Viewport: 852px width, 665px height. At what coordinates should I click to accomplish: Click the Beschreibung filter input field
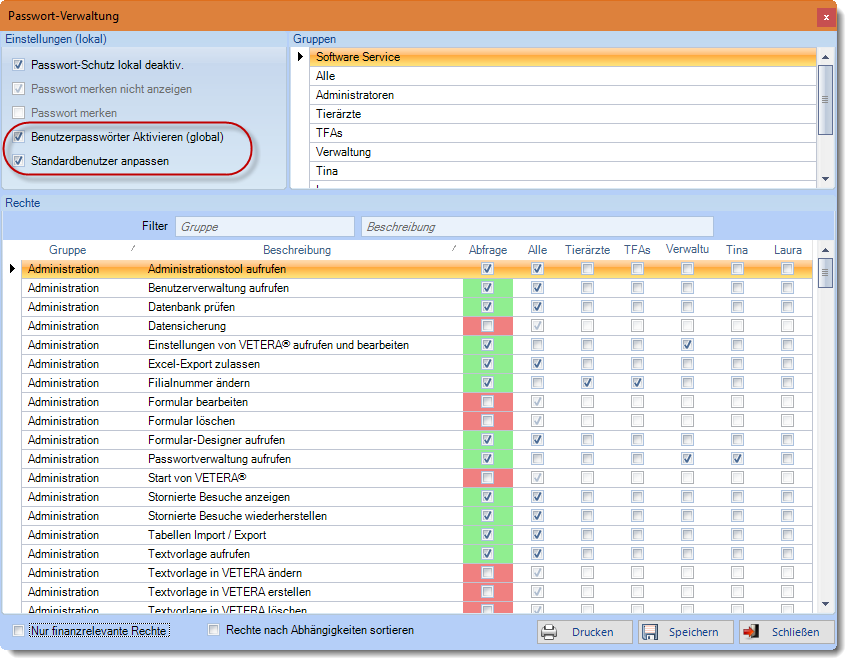[x=537, y=227]
